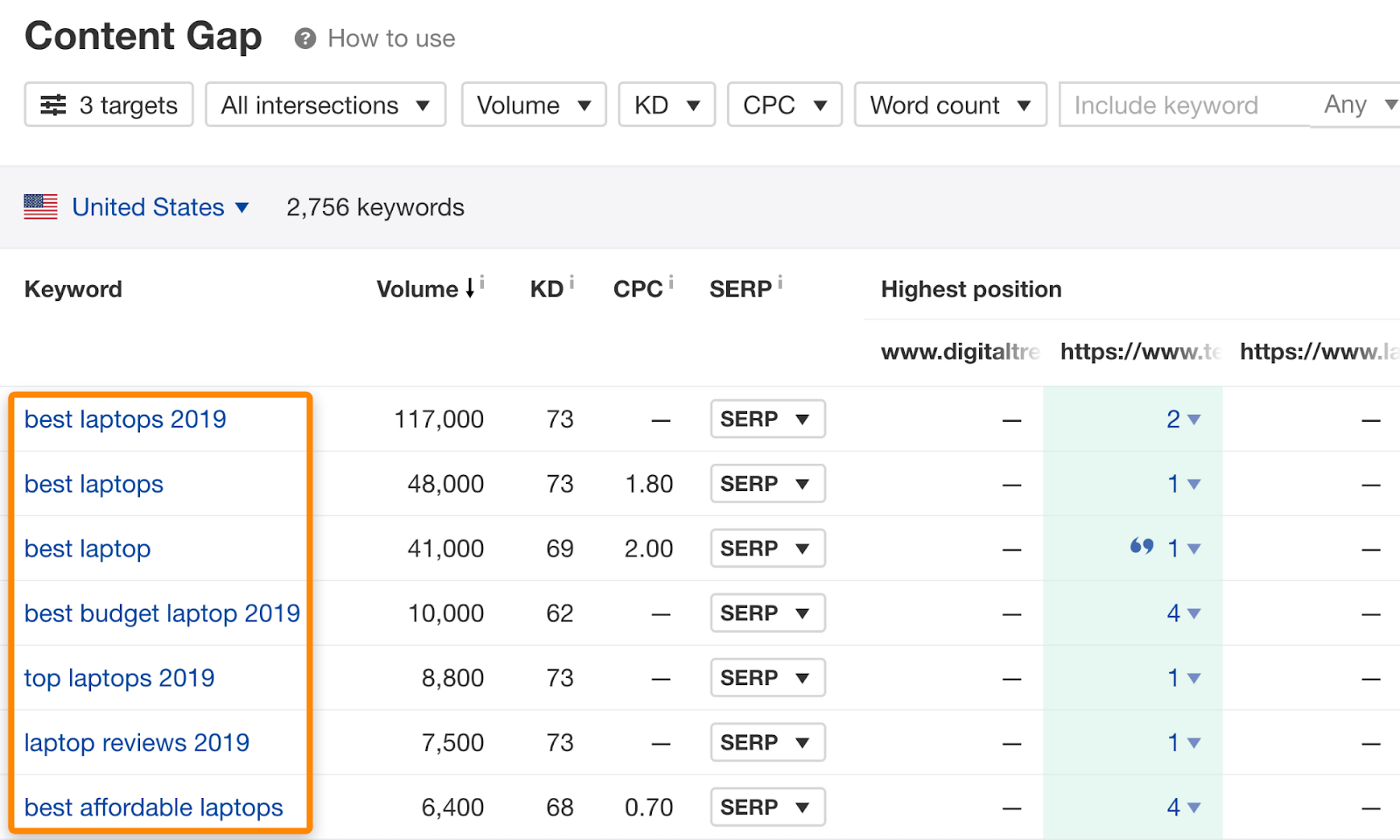The height and width of the screenshot is (840, 1400).
Task: Click the sliders icon in 3 targets
Action: (53, 105)
